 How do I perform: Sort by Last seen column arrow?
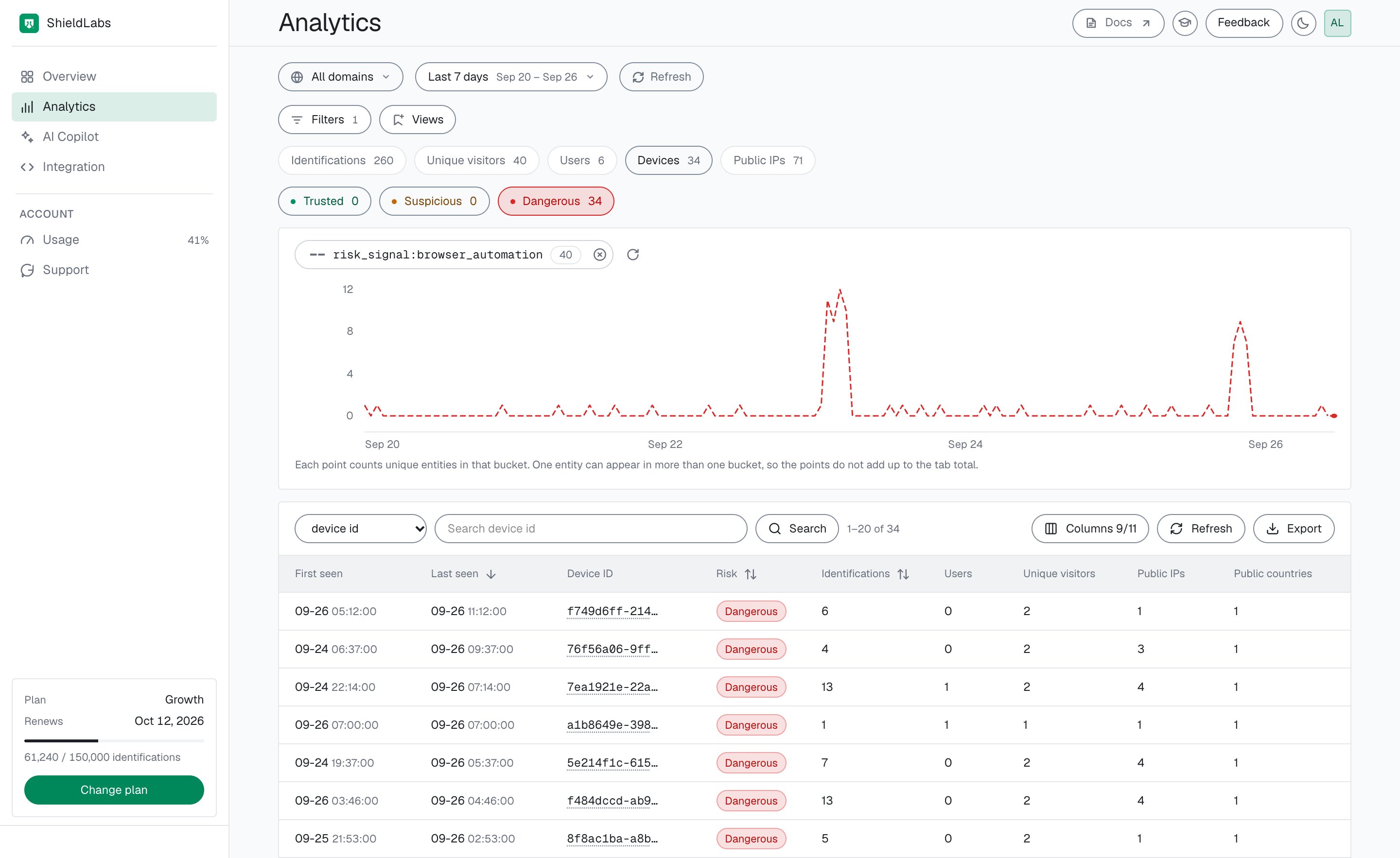coord(491,574)
